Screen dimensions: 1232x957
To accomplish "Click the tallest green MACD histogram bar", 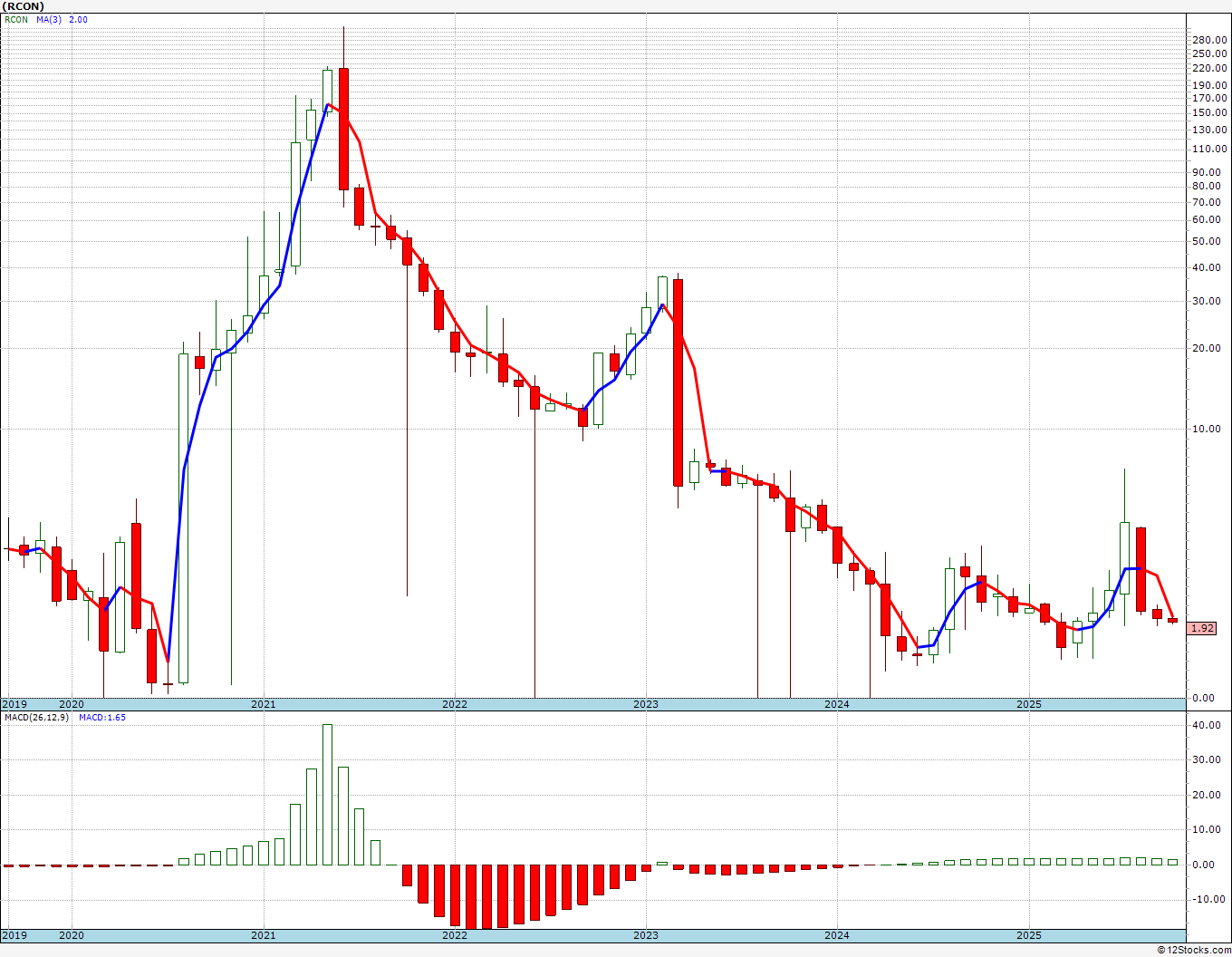I will tap(327, 795).
